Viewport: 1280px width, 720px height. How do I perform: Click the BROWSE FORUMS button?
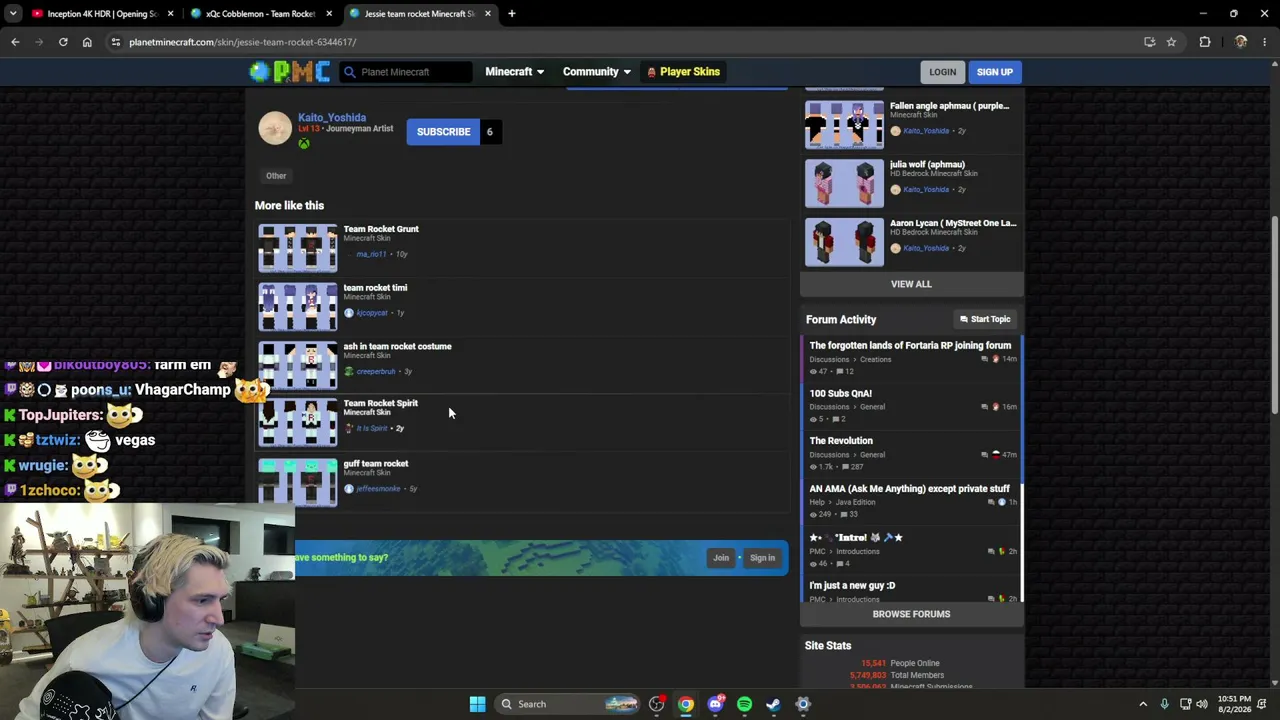click(x=911, y=614)
